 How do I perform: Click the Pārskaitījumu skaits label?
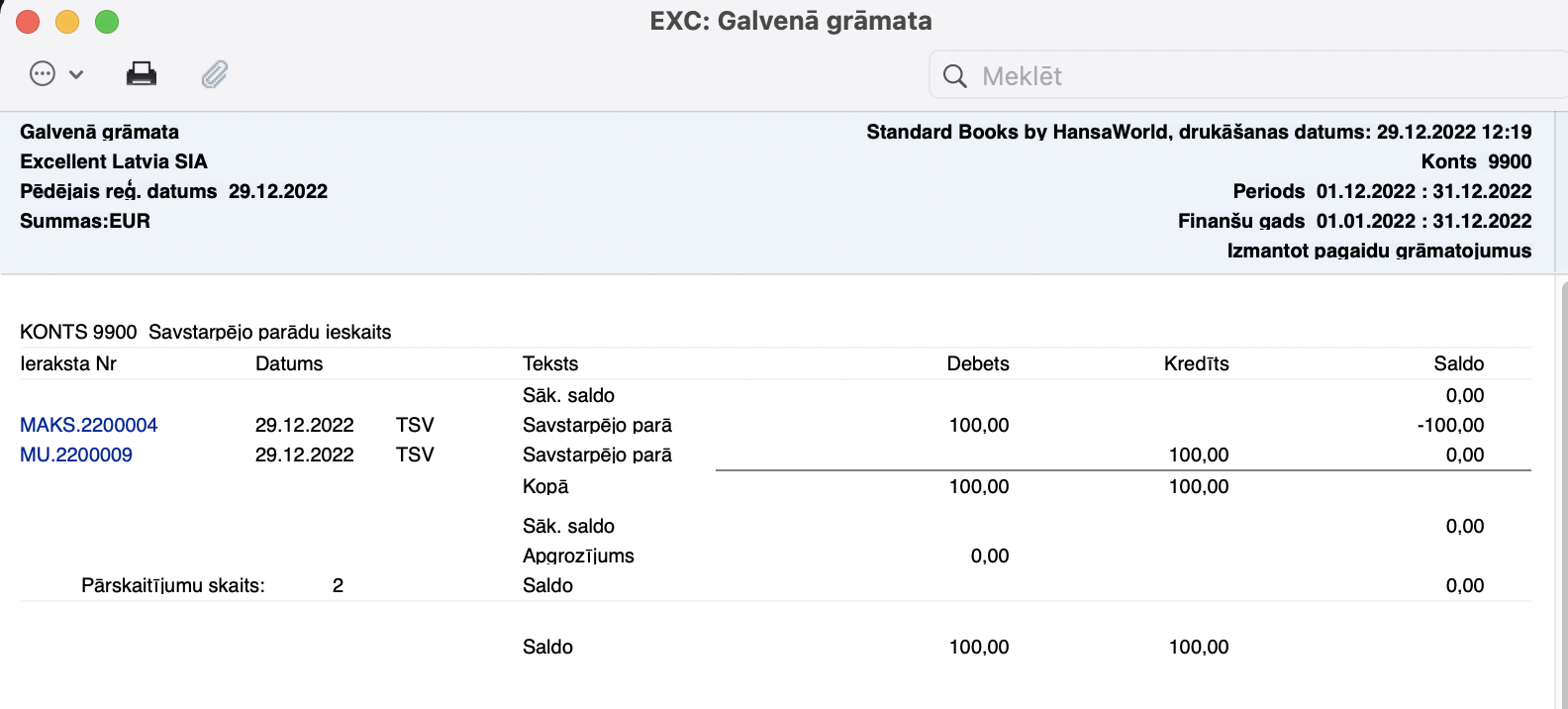click(x=173, y=585)
